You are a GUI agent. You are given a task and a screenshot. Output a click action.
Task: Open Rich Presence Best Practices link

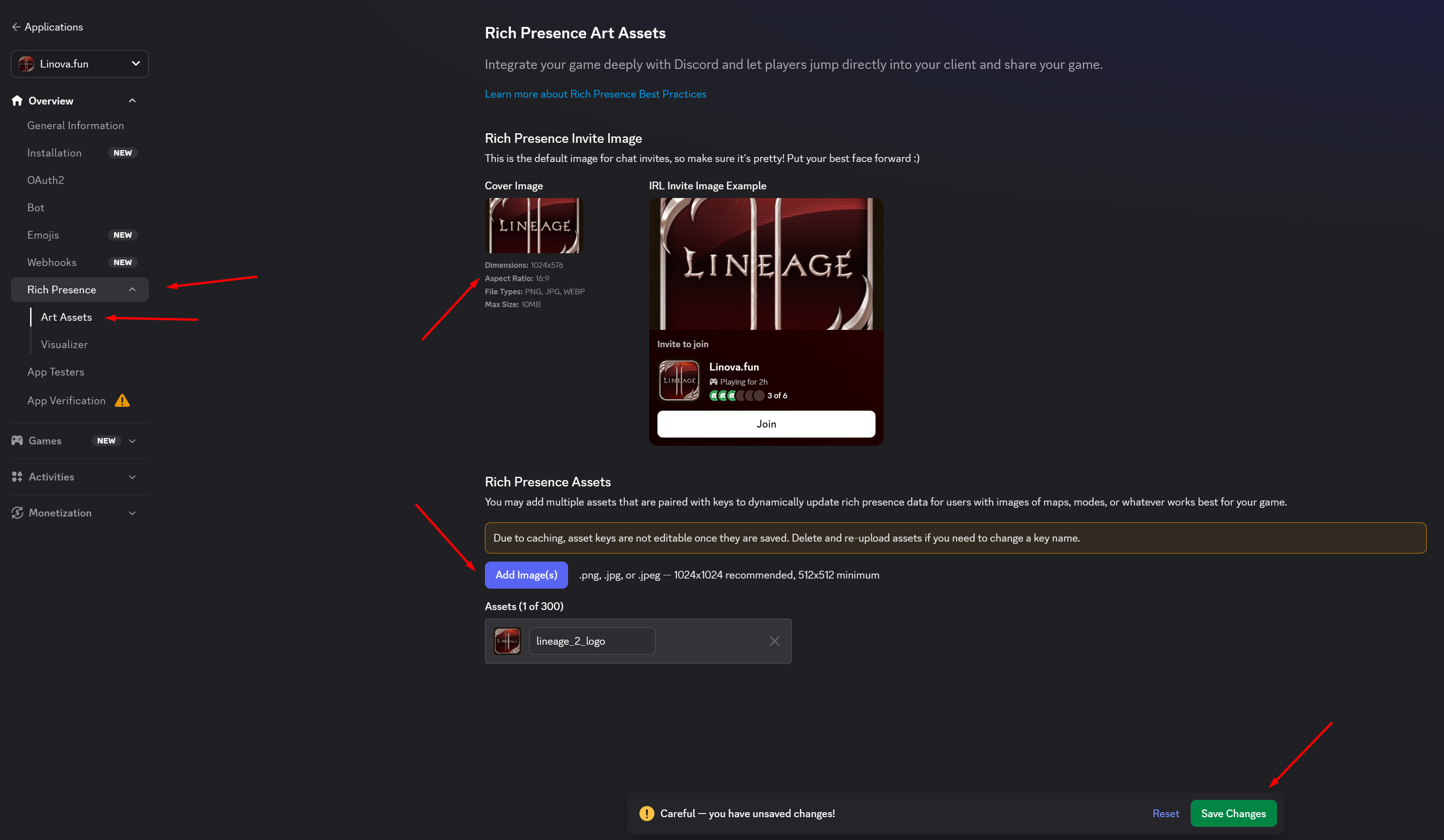pos(595,94)
